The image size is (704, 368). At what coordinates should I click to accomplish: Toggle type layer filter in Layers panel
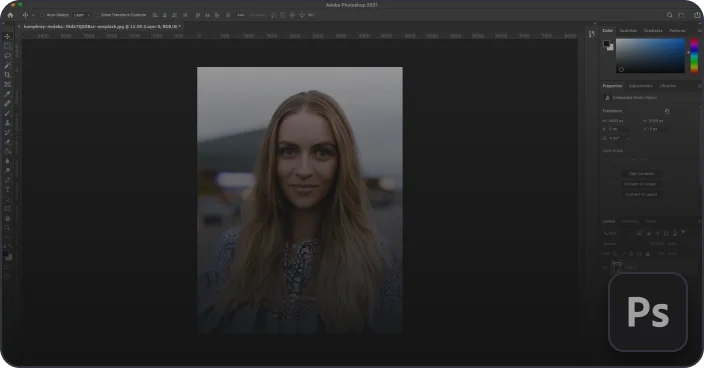point(657,233)
